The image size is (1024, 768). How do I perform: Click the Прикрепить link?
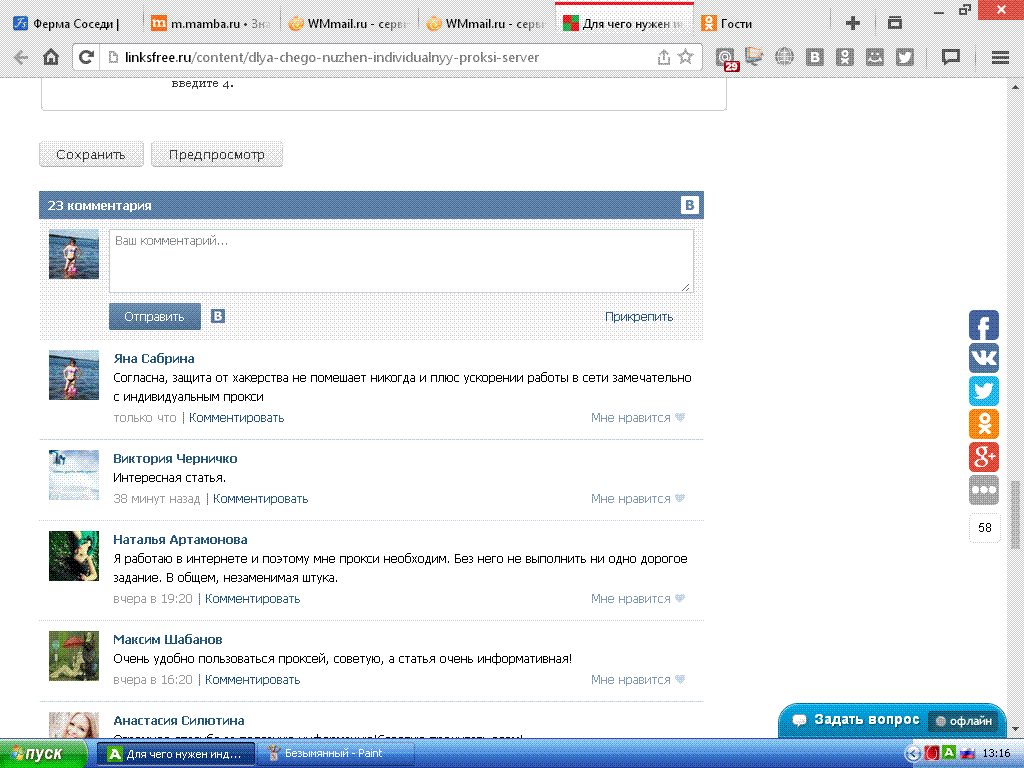[639, 317]
